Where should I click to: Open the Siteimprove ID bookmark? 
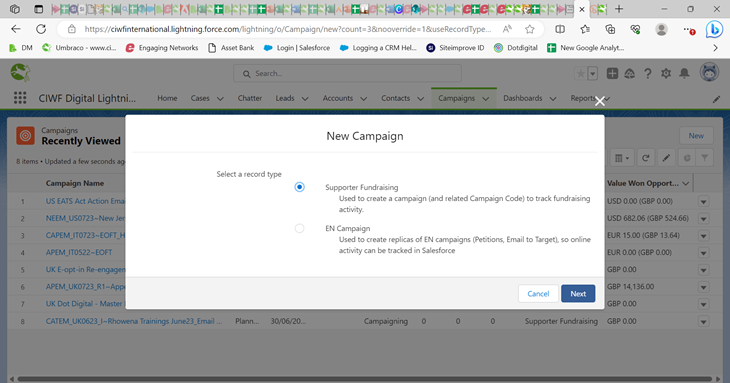click(x=455, y=47)
